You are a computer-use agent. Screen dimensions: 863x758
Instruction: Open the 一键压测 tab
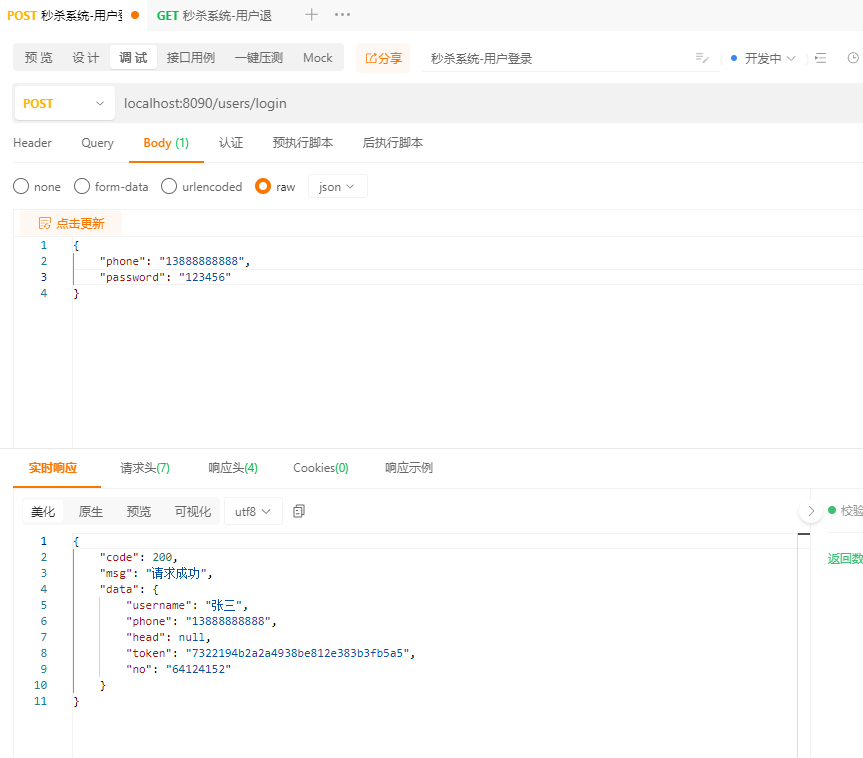pyautogui.click(x=259, y=58)
